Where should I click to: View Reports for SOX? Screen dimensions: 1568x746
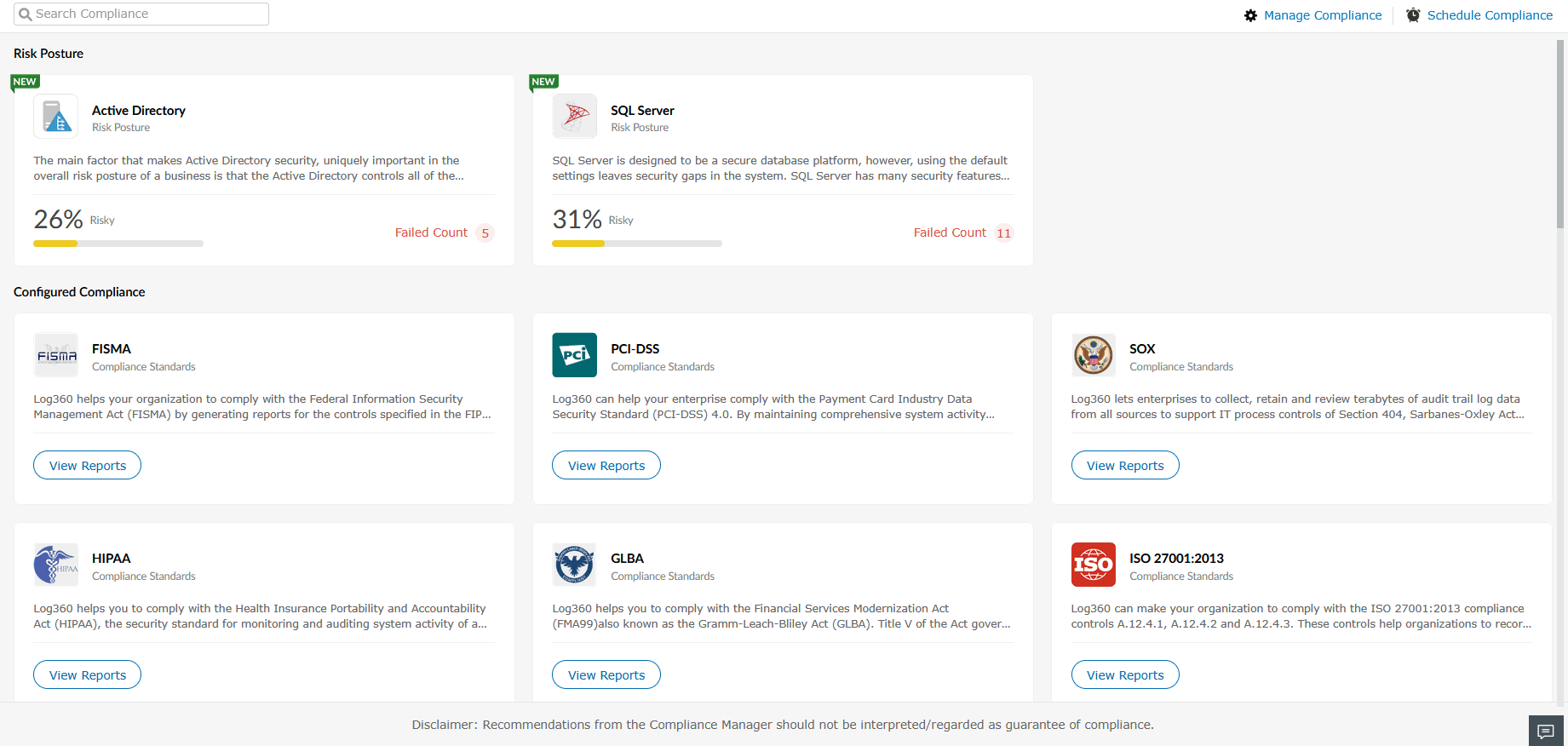tap(1125, 466)
